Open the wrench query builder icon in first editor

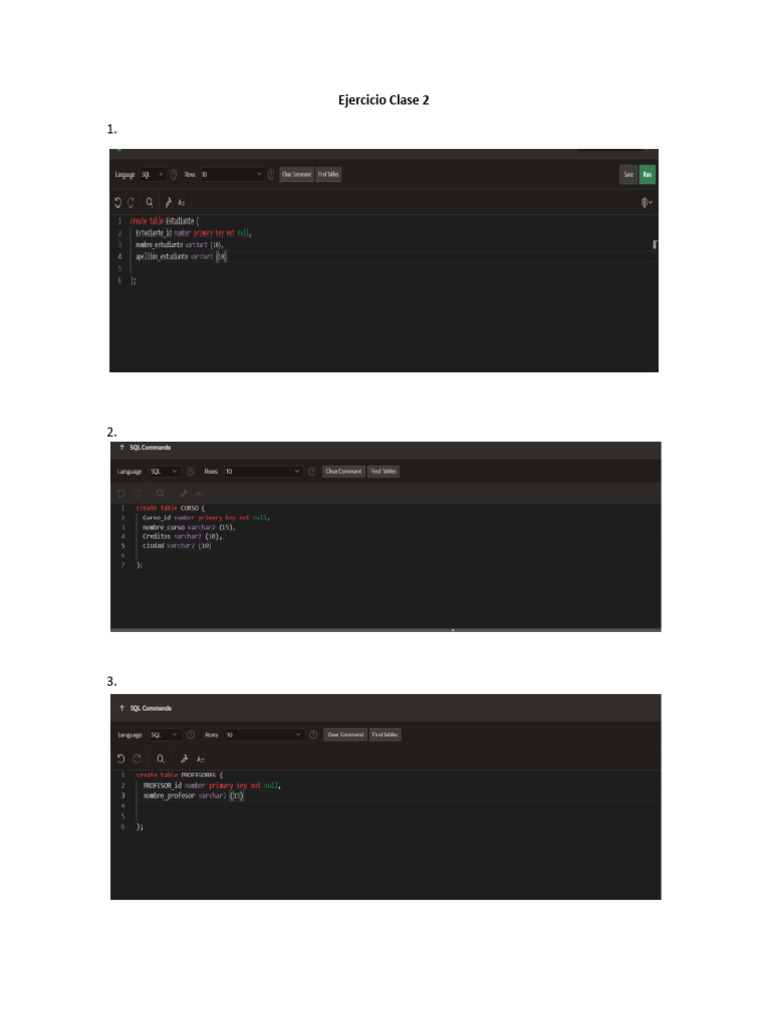point(168,202)
